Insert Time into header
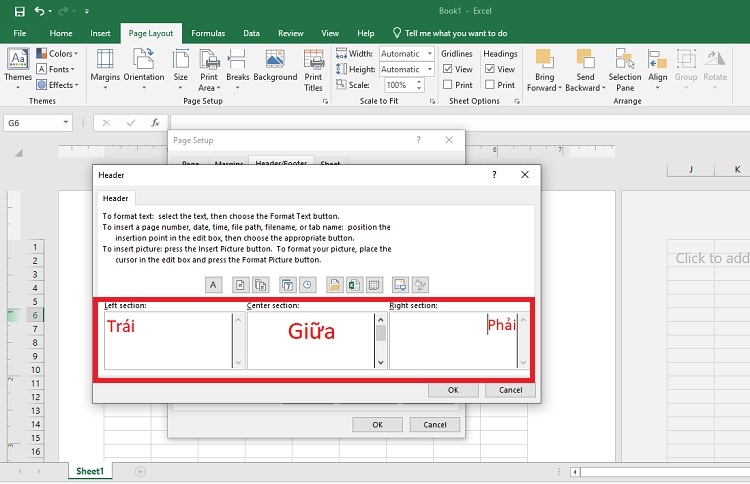 [x=307, y=284]
